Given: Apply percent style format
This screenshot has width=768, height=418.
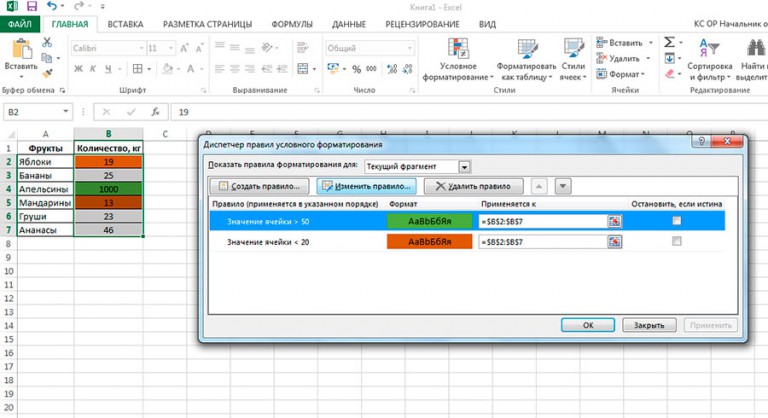Looking at the screenshot, I should [357, 69].
